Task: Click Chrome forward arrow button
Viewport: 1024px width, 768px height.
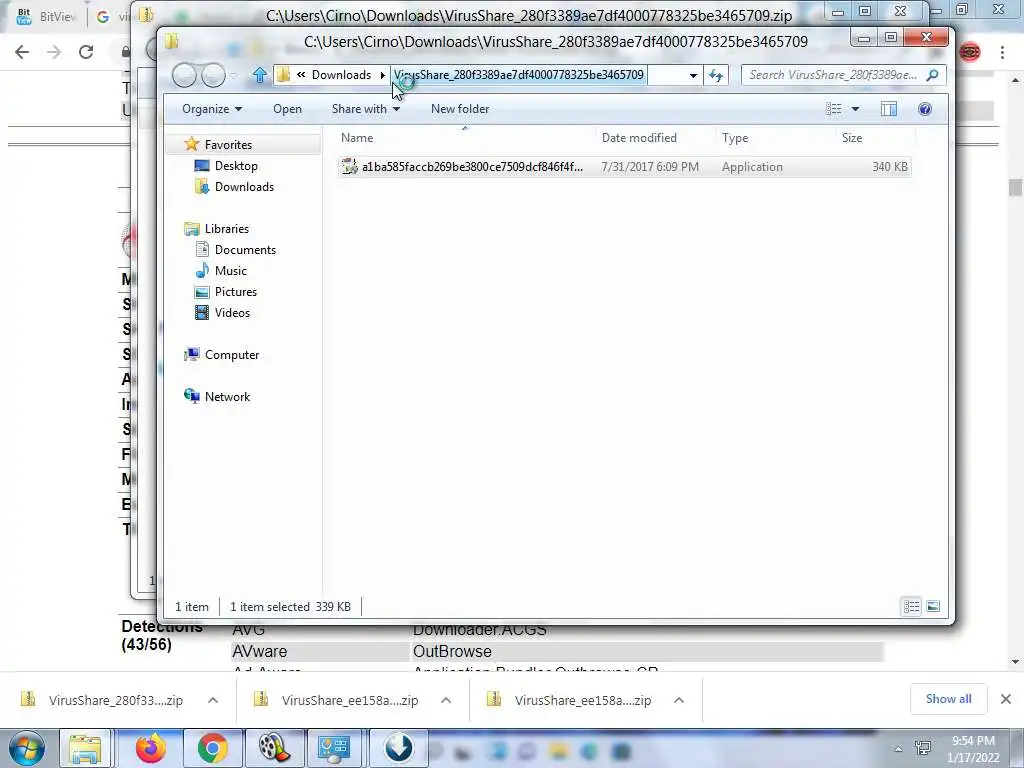Action: (54, 52)
